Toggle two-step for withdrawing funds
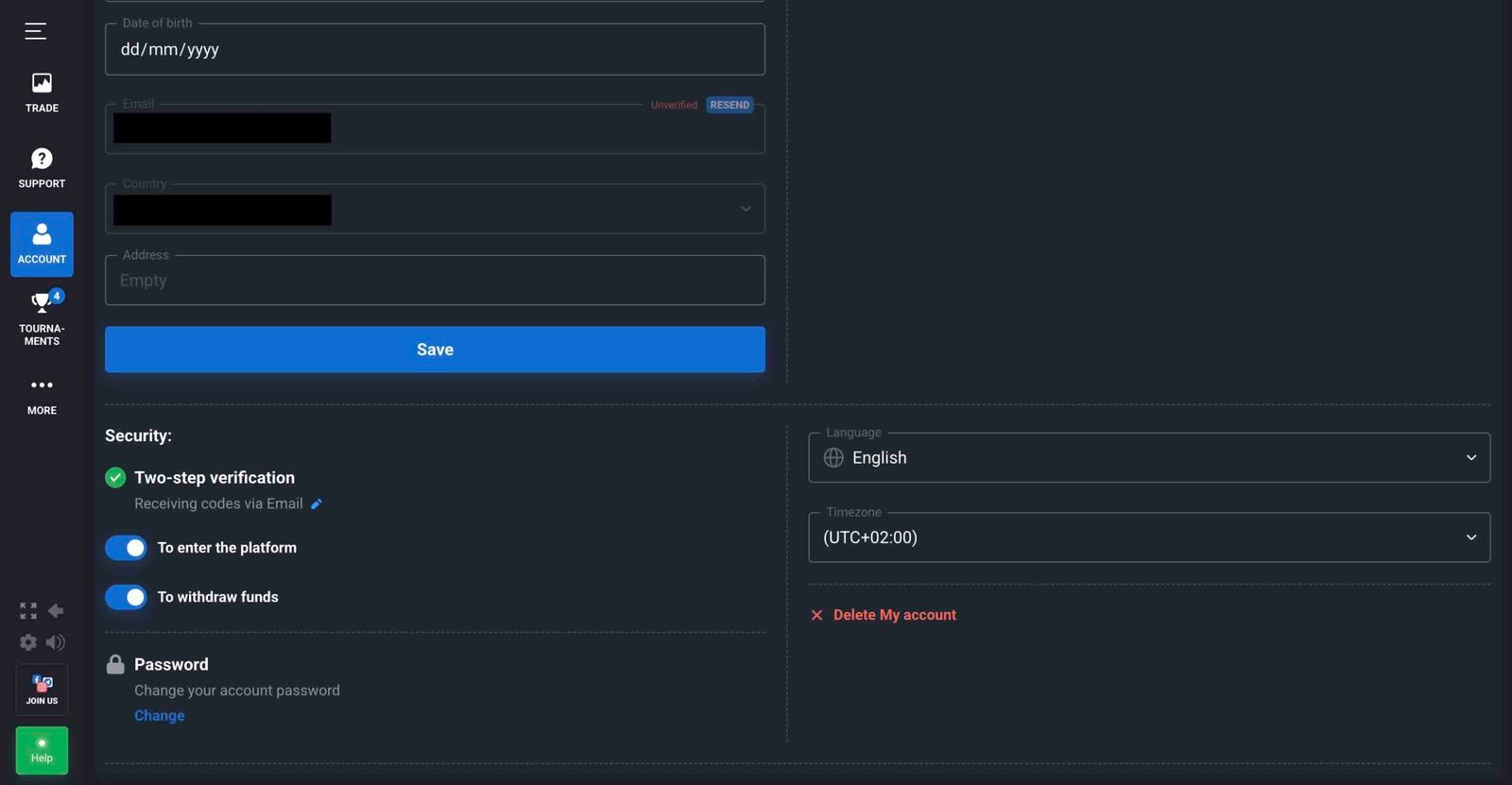This screenshot has height=785, width=1512. pos(126,597)
